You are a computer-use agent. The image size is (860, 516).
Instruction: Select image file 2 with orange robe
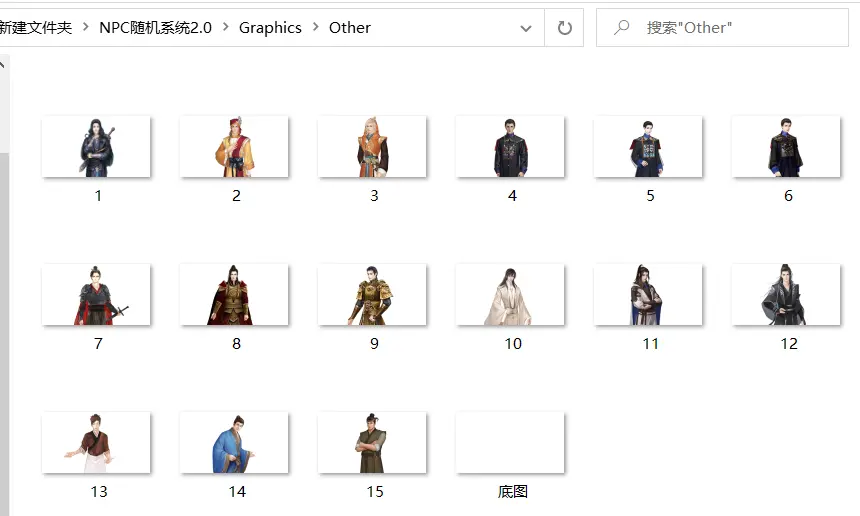point(235,147)
